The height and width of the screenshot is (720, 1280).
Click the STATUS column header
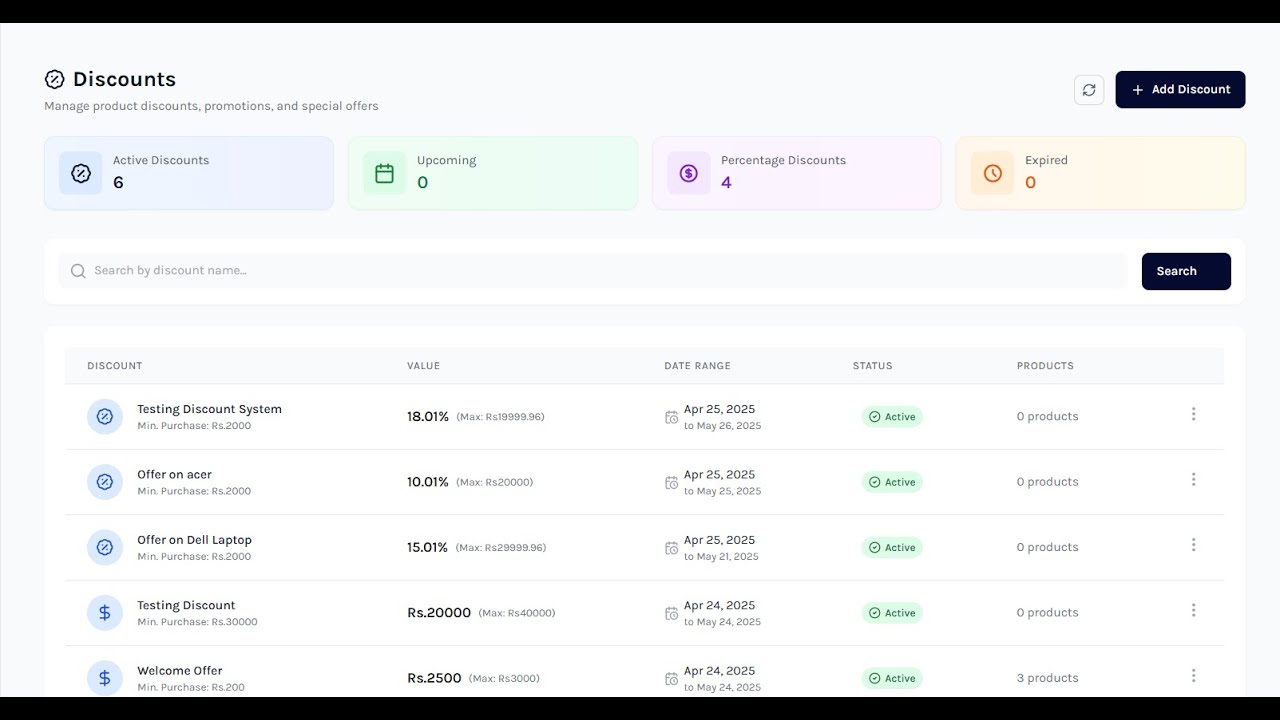(873, 366)
